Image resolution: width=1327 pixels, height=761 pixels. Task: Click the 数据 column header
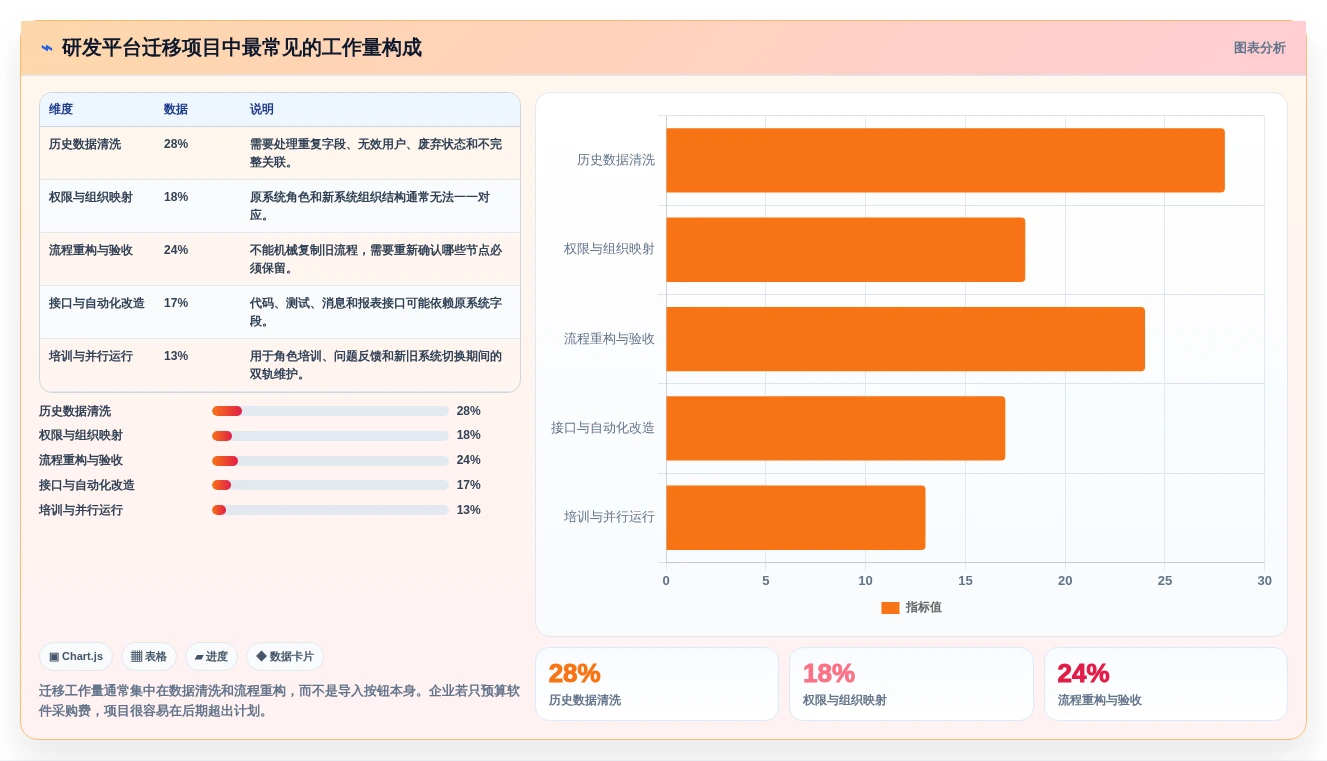(x=176, y=109)
